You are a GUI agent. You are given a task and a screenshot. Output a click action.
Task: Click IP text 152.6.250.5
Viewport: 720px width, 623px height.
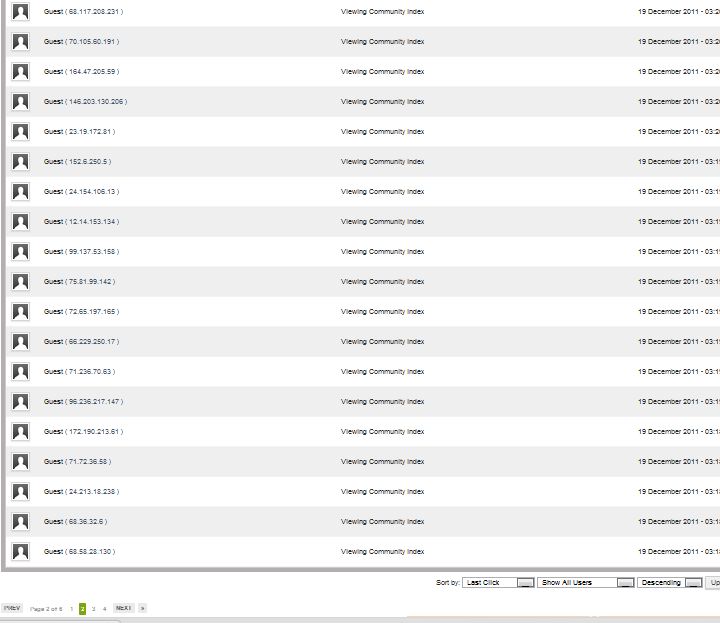(x=88, y=162)
